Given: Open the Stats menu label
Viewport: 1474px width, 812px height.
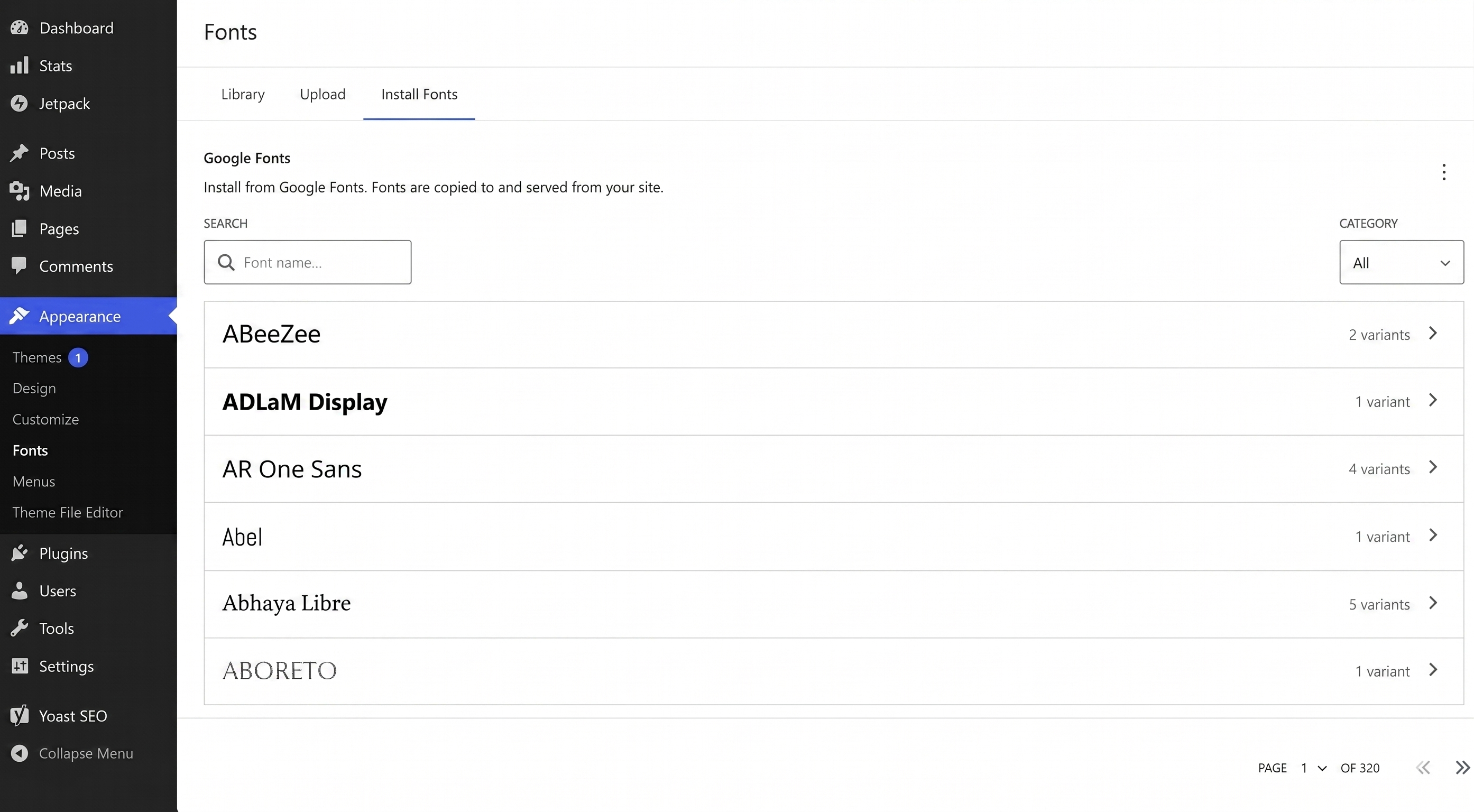Looking at the screenshot, I should (x=56, y=65).
